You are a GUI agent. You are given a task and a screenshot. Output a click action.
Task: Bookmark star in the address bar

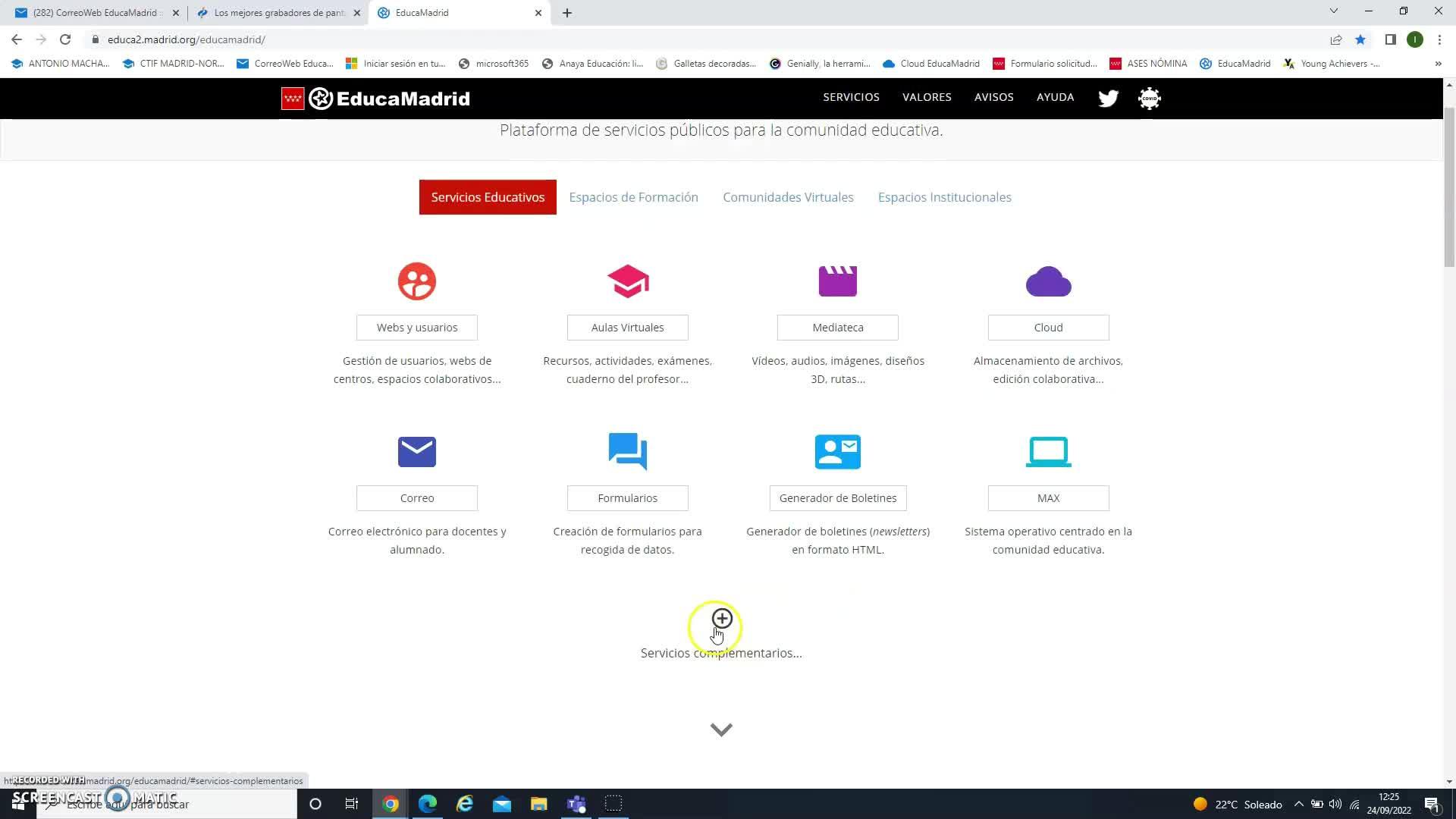[1360, 39]
